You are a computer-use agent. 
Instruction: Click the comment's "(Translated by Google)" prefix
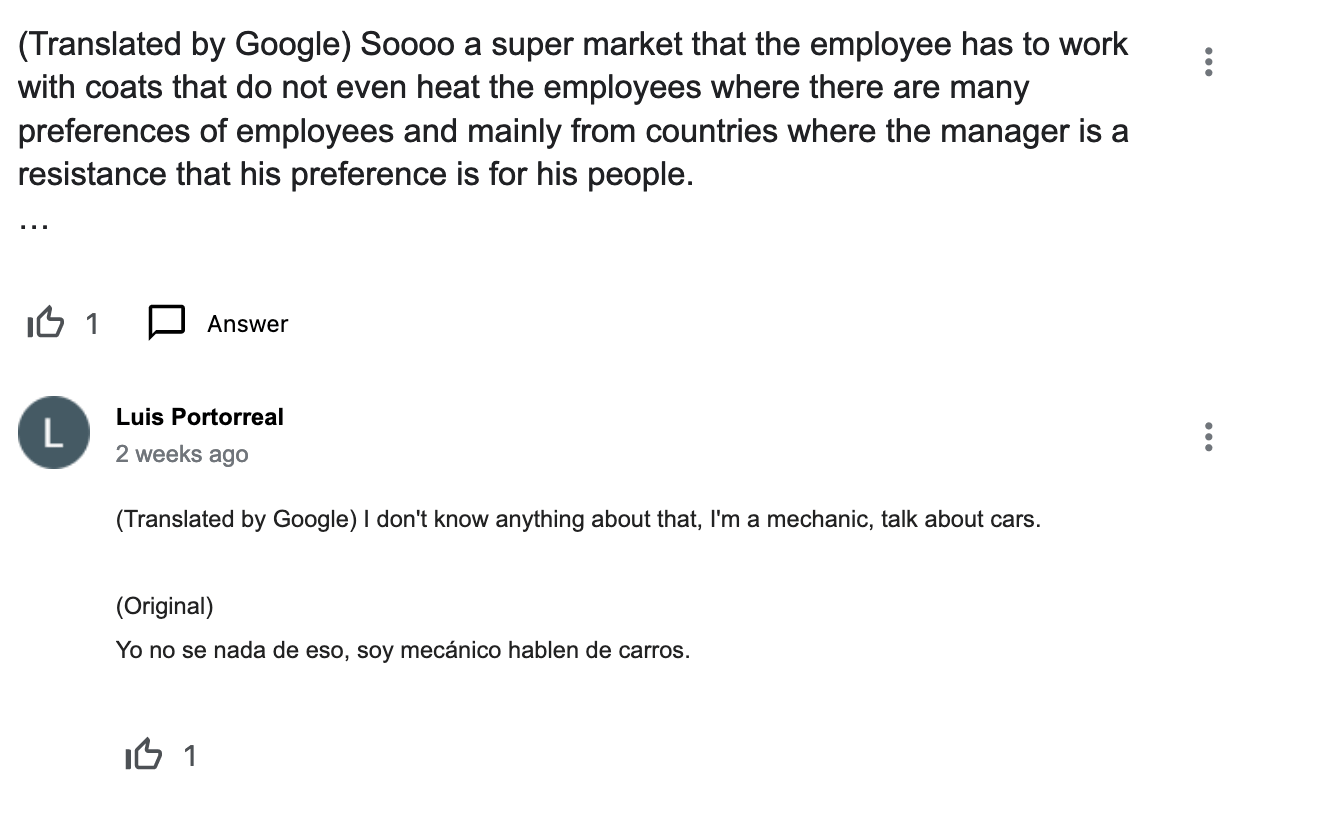coord(236,520)
